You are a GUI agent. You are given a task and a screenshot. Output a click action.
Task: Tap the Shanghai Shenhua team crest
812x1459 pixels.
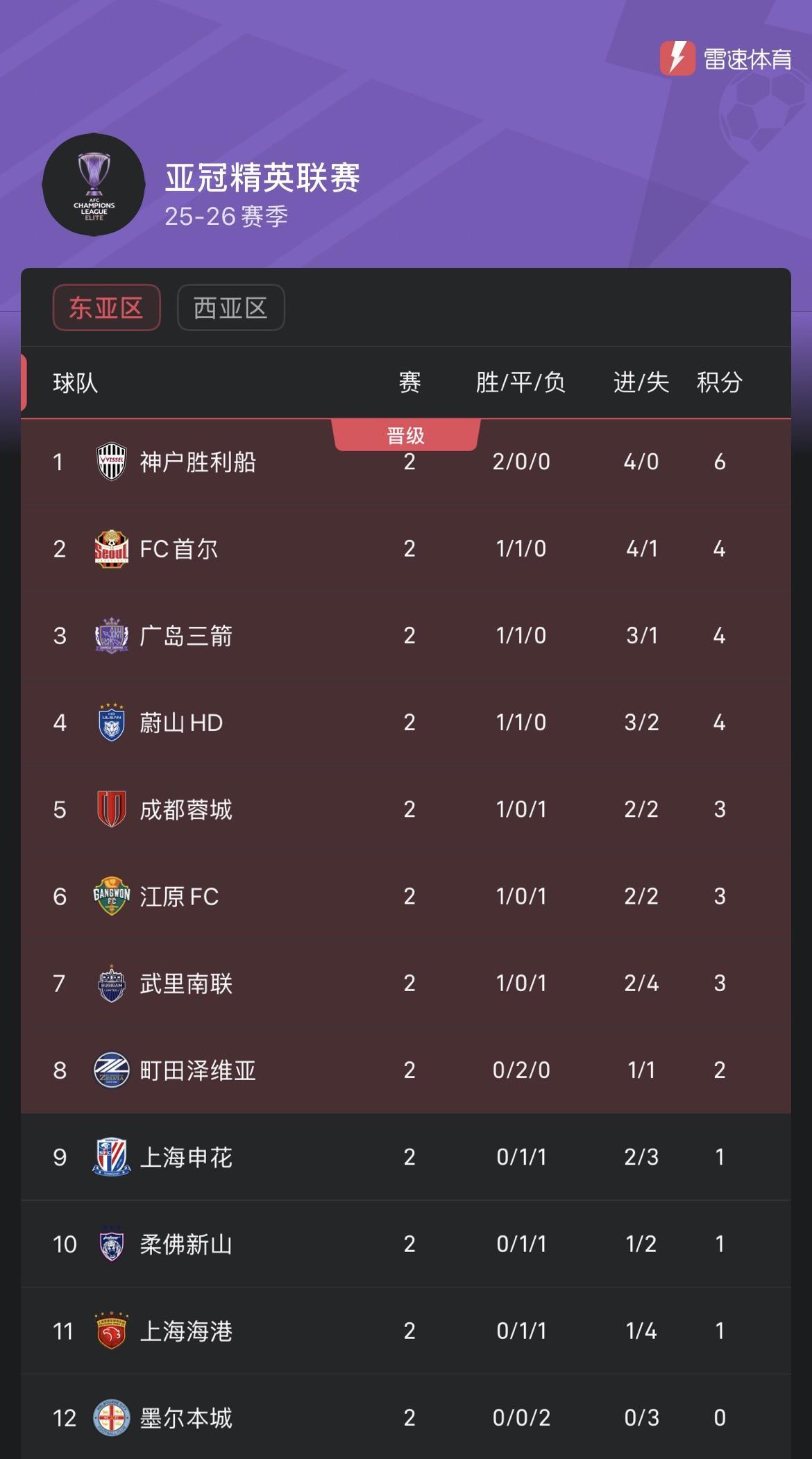pos(111,1157)
